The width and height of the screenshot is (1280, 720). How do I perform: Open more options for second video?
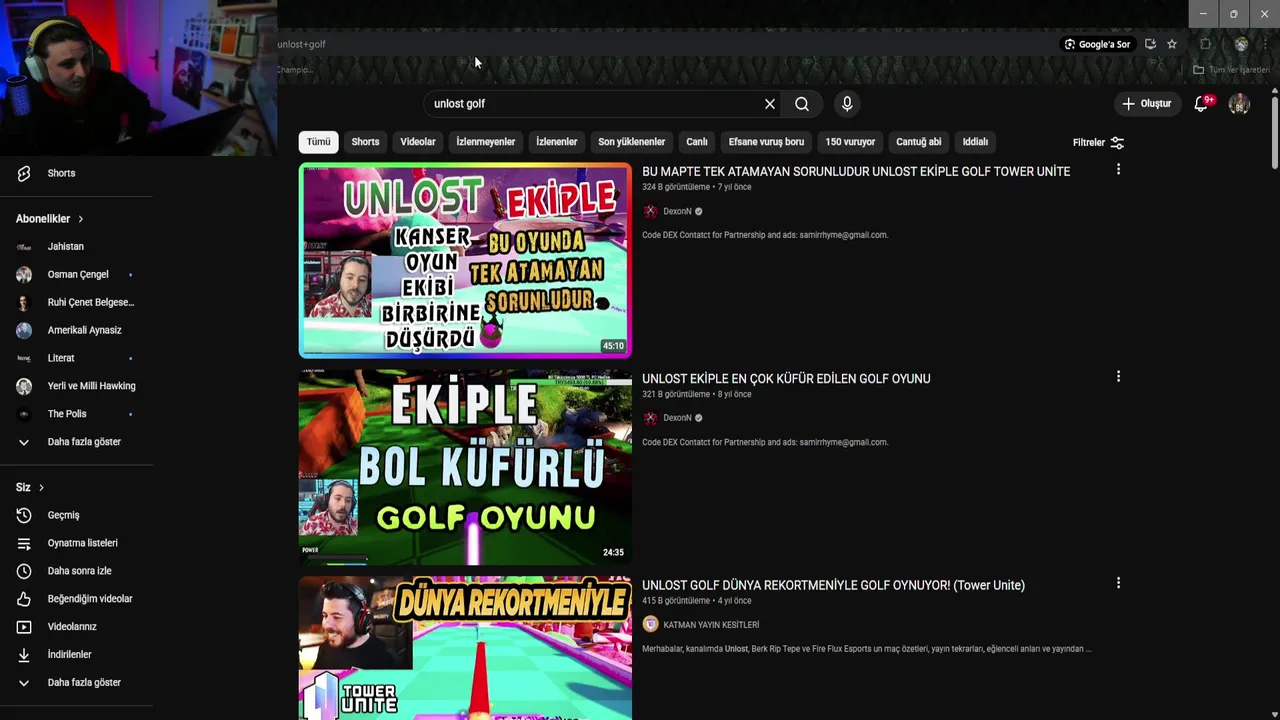point(1118,377)
